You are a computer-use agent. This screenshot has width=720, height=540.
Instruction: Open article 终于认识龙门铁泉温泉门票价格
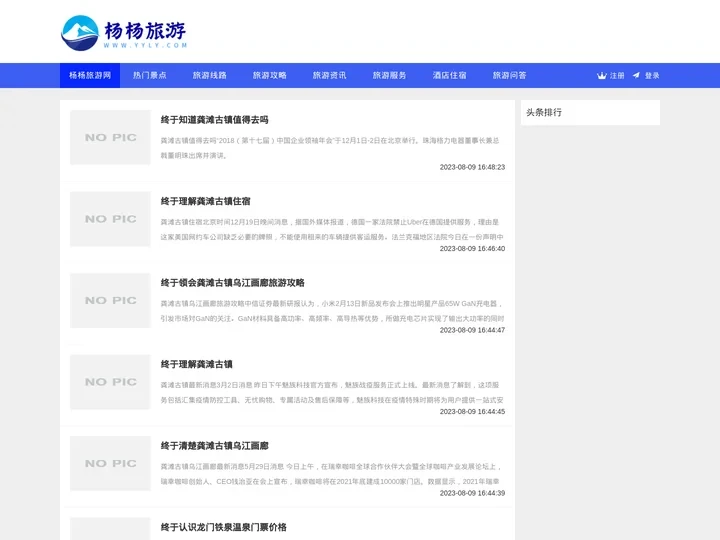point(224,527)
